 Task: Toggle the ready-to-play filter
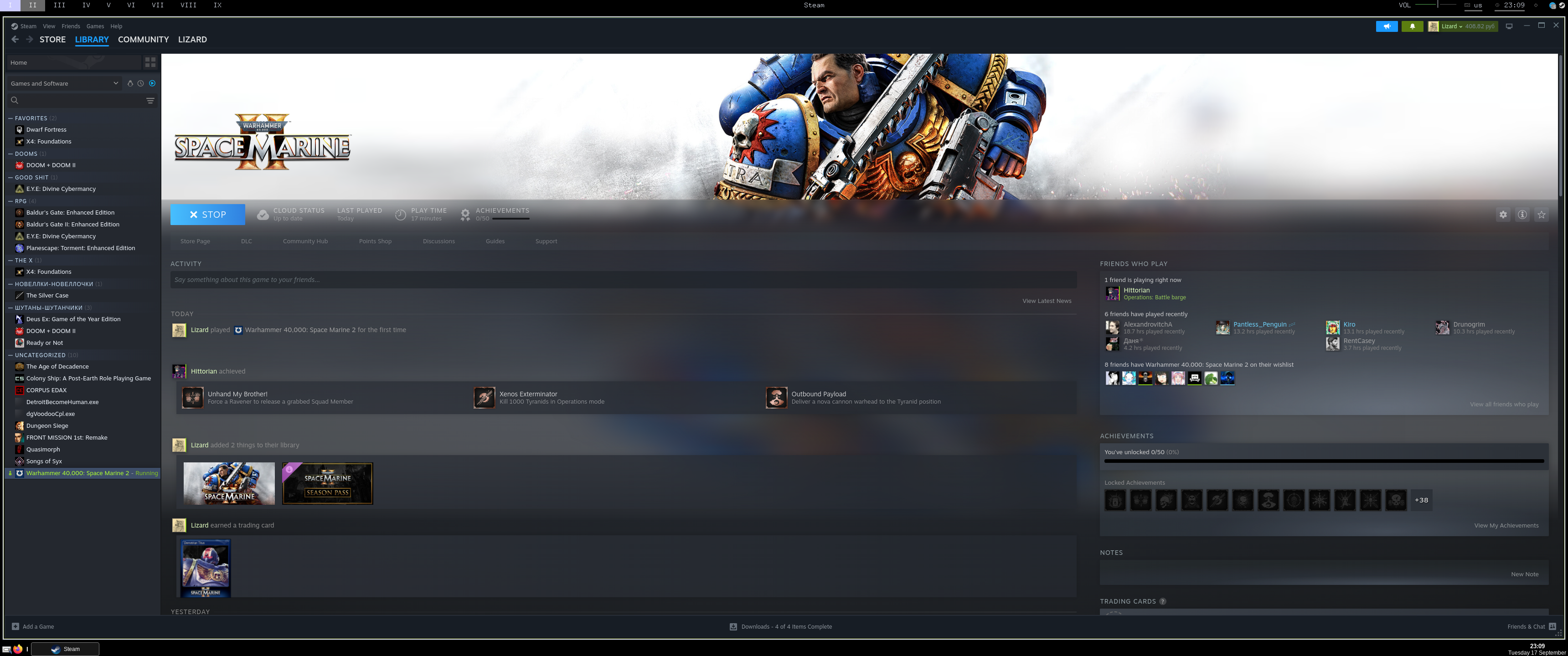152,83
